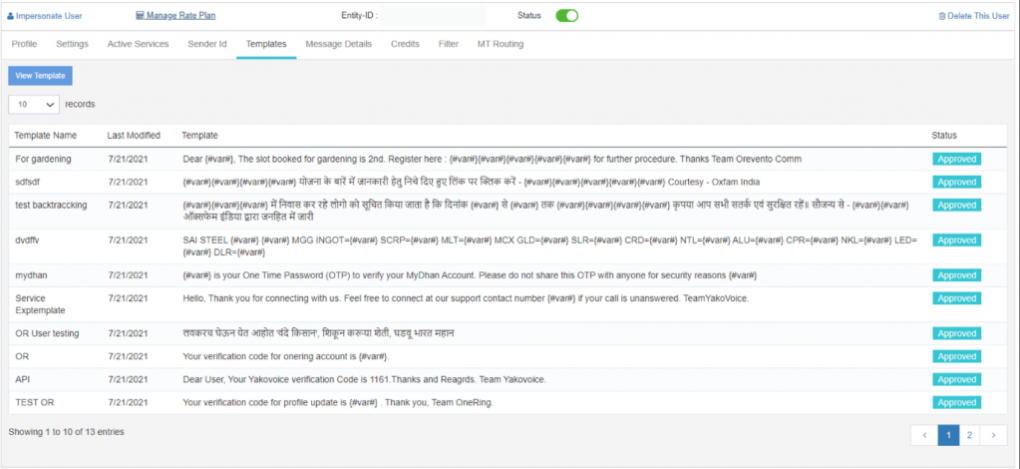Open the Settings tab
The image size is (1020, 469).
72,44
